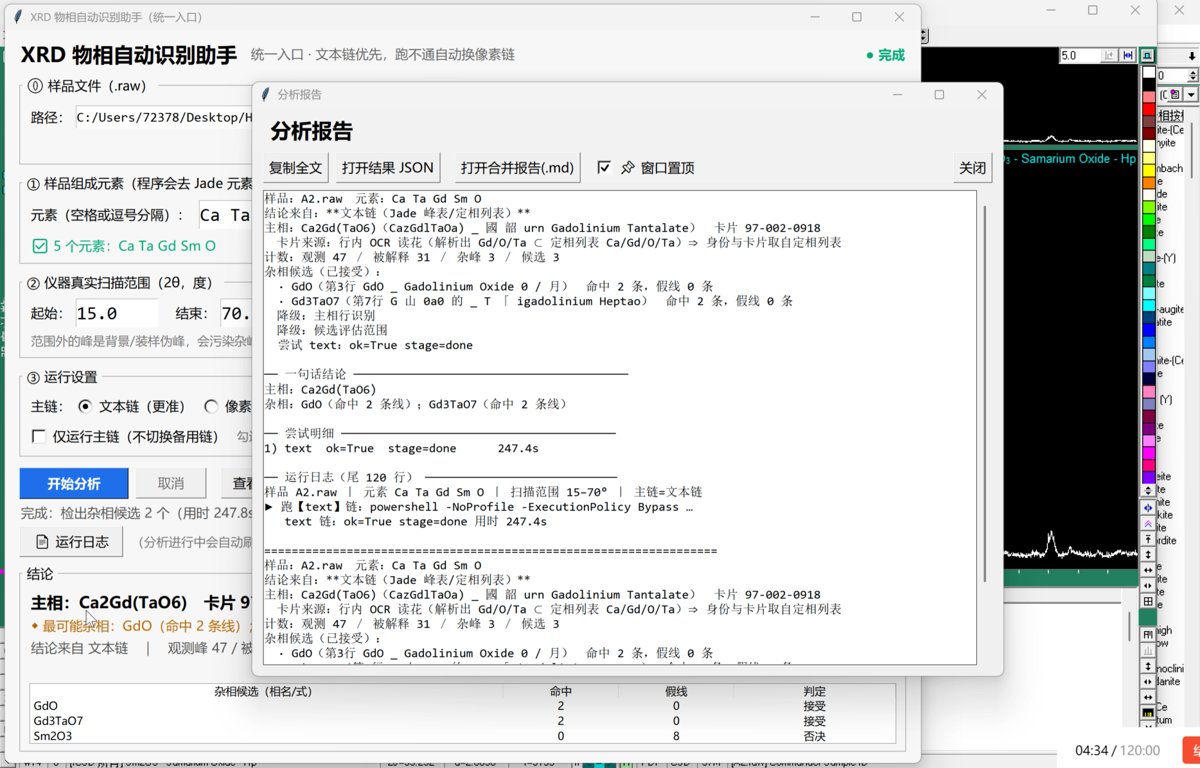Viewport: 1200px width, 768px height.
Task: Click the yellow histogram icon in Jade toolbar
Action: coord(1148,713)
